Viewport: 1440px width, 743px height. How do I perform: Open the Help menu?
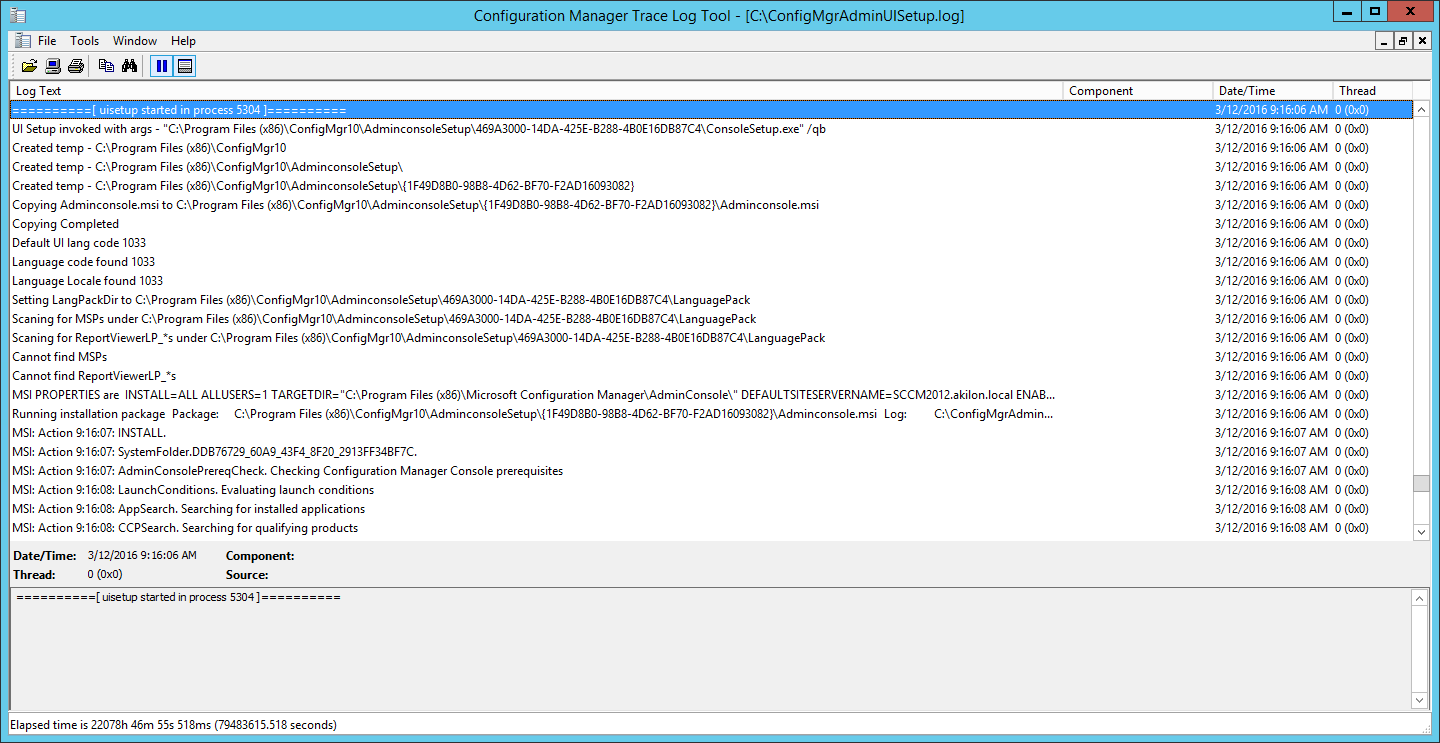point(183,41)
